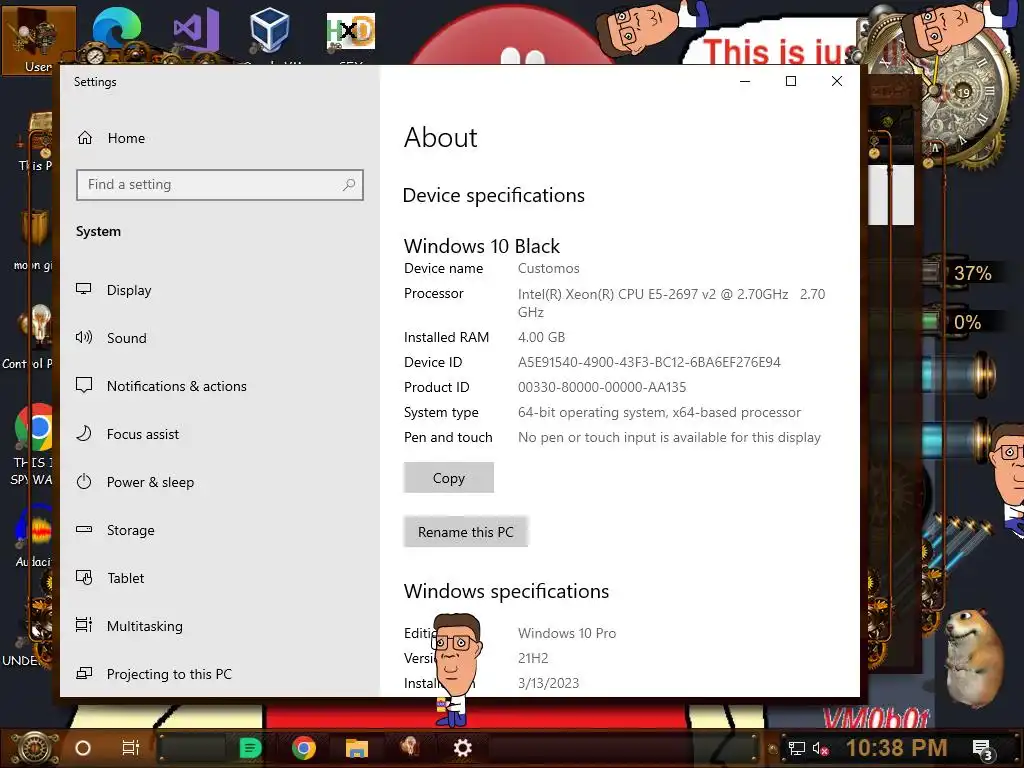Click the Rename this PC button

point(466,532)
